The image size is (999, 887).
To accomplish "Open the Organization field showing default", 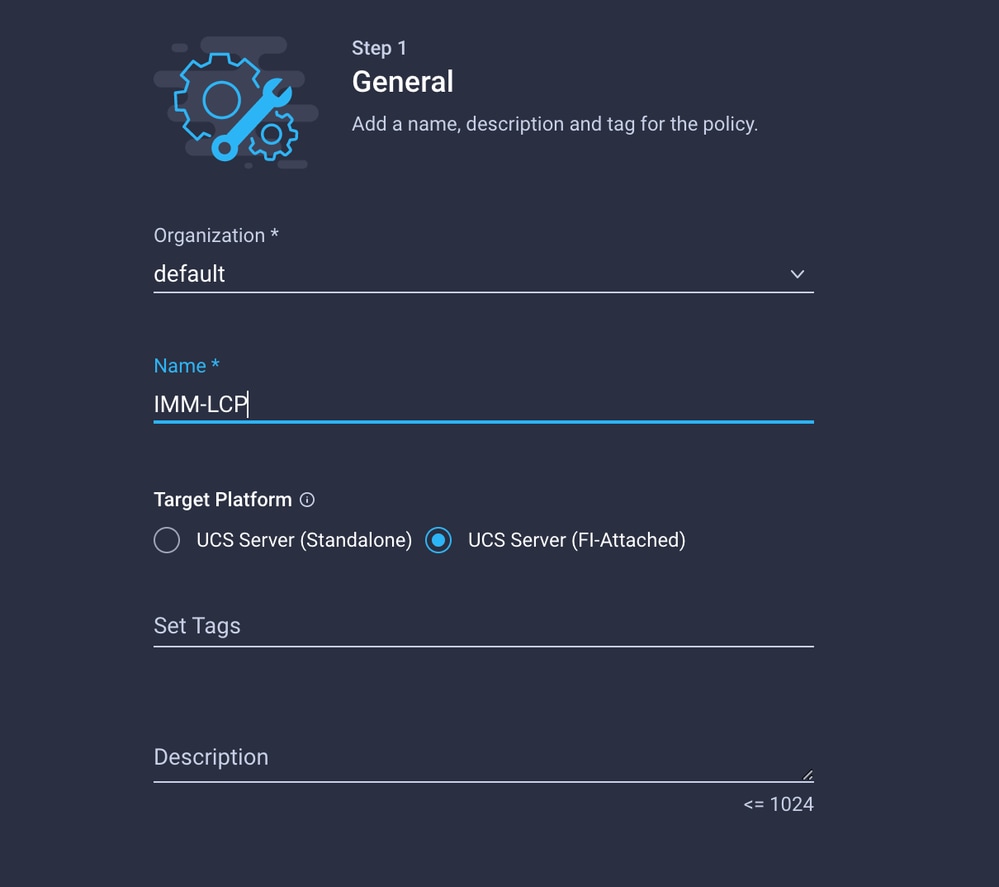I will coord(484,275).
